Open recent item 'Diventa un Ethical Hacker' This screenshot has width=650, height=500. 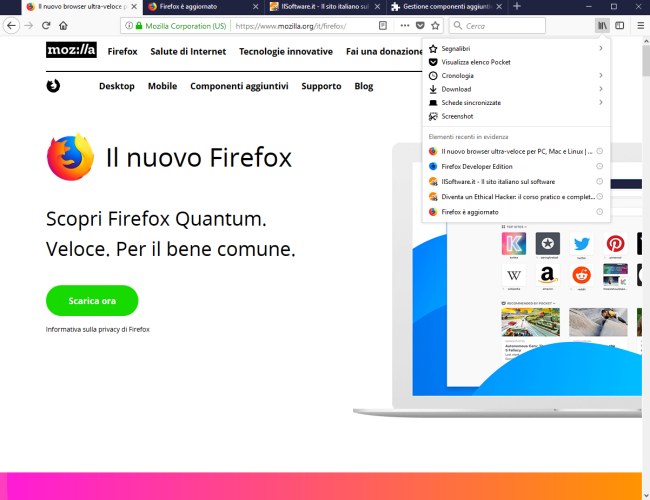click(516, 197)
